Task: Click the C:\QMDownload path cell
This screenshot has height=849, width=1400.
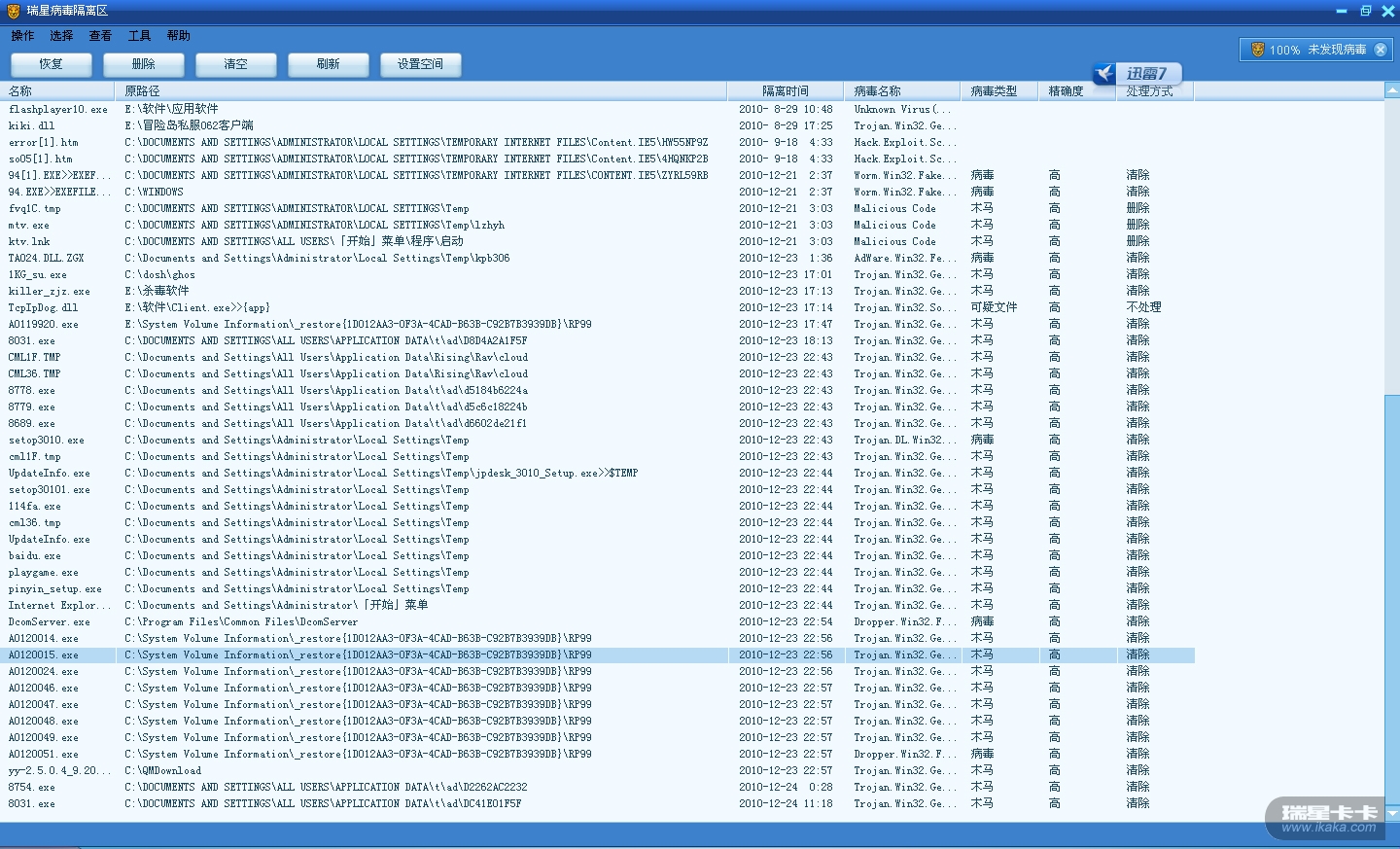Action: click(163, 771)
